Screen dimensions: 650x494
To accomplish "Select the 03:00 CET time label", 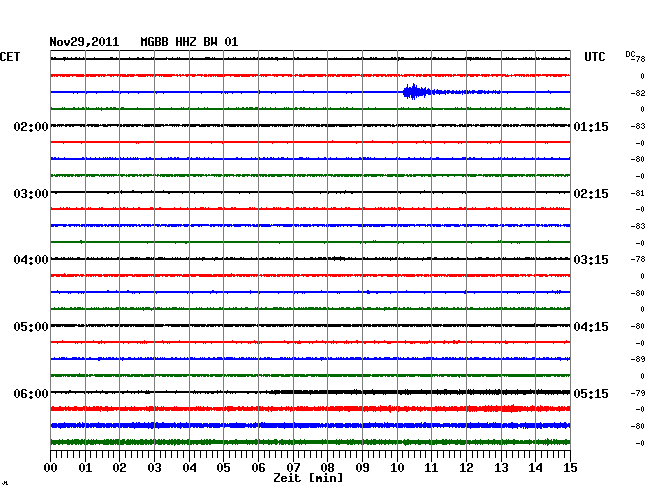I will (x=31, y=194).
